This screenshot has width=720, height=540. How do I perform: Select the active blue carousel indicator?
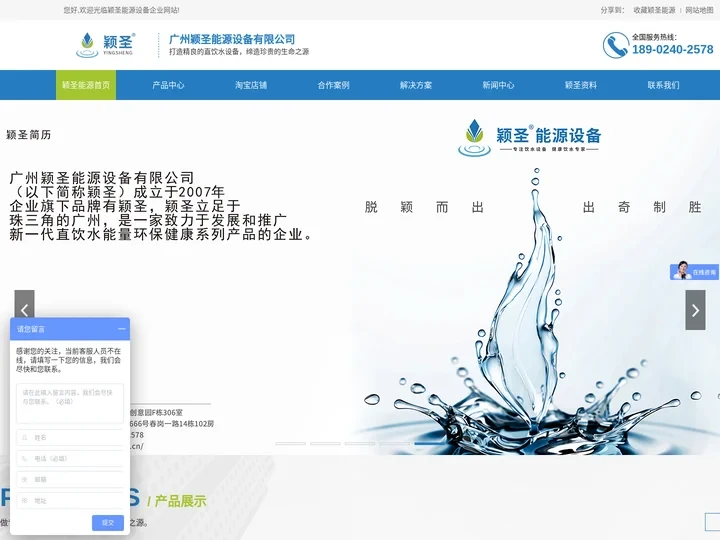pyautogui.click(x=429, y=444)
